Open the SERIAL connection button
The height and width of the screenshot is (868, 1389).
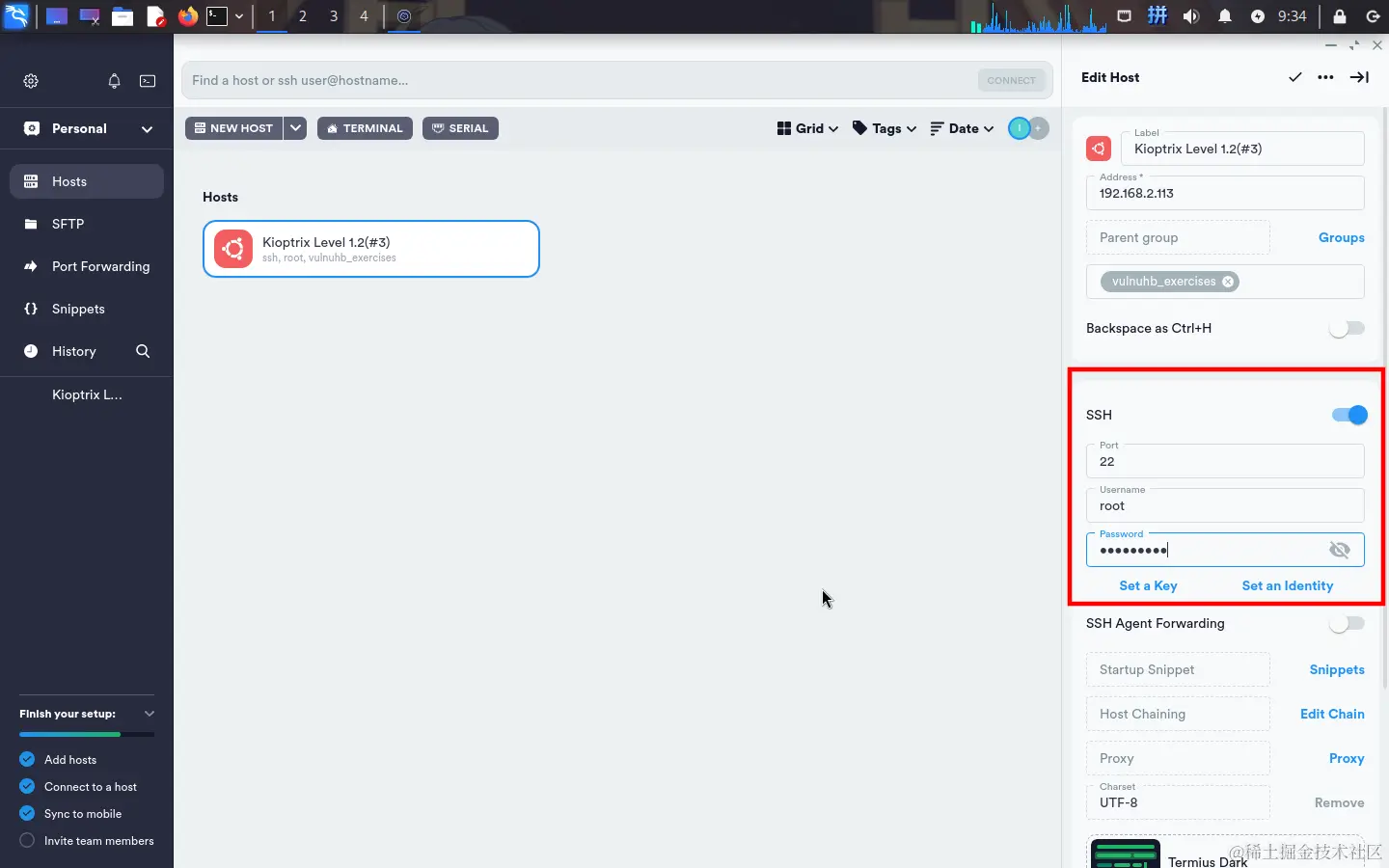pos(460,128)
